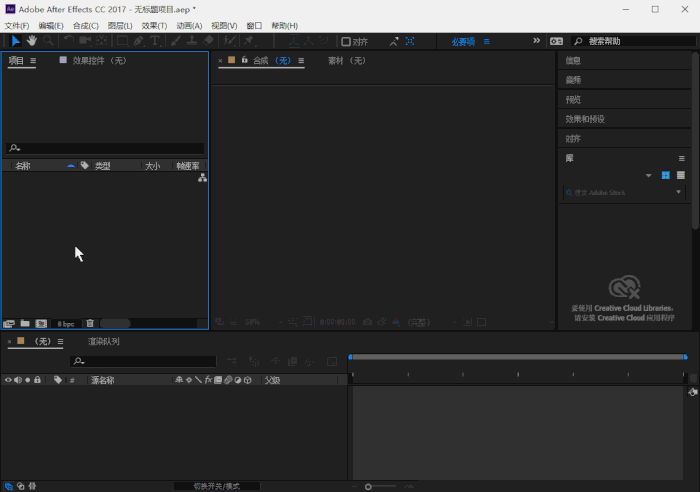This screenshot has height=492, width=700.
Task: Click the timeline layer search field
Action: pos(143,361)
